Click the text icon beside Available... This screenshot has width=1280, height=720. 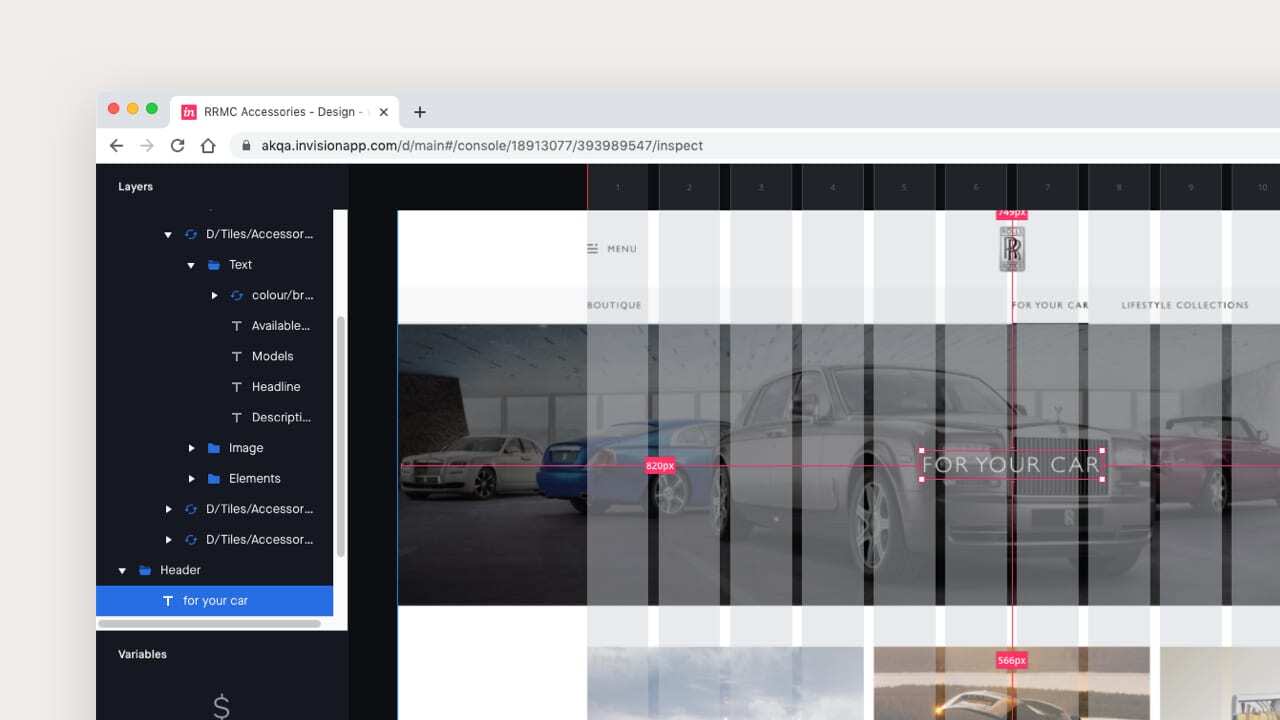(x=237, y=326)
